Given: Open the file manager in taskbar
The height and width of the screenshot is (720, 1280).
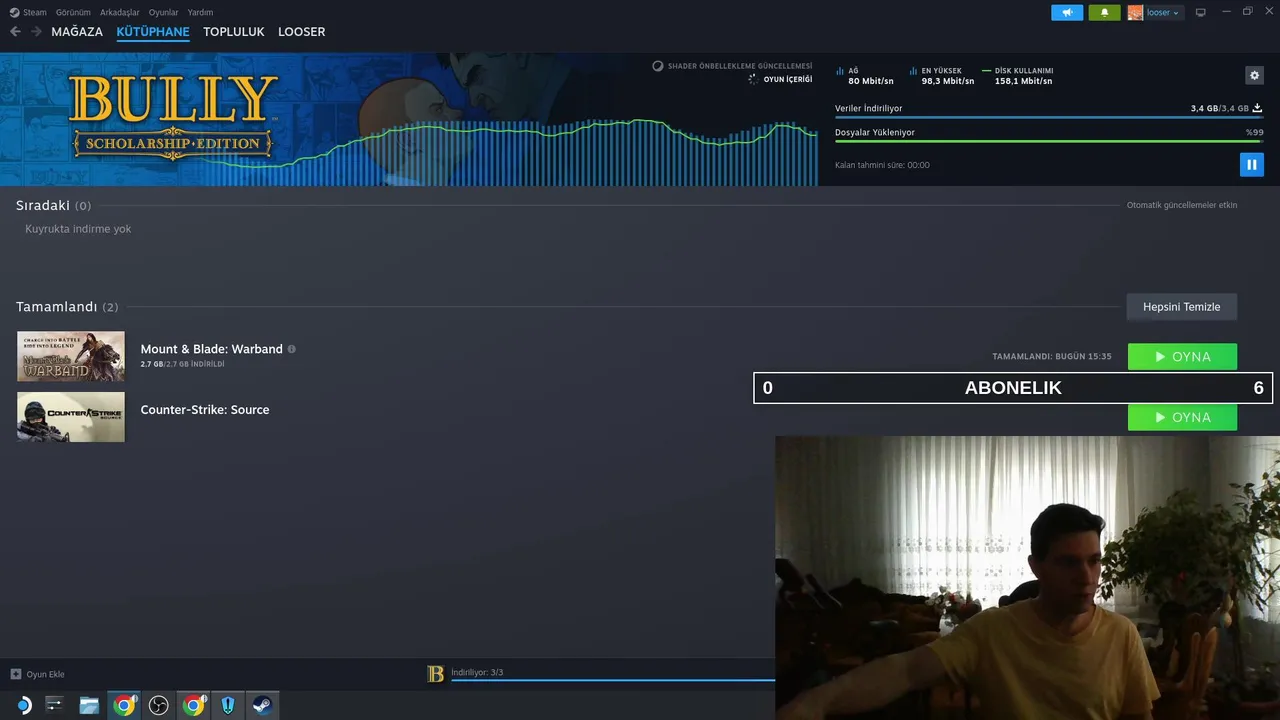Looking at the screenshot, I should pos(89,705).
